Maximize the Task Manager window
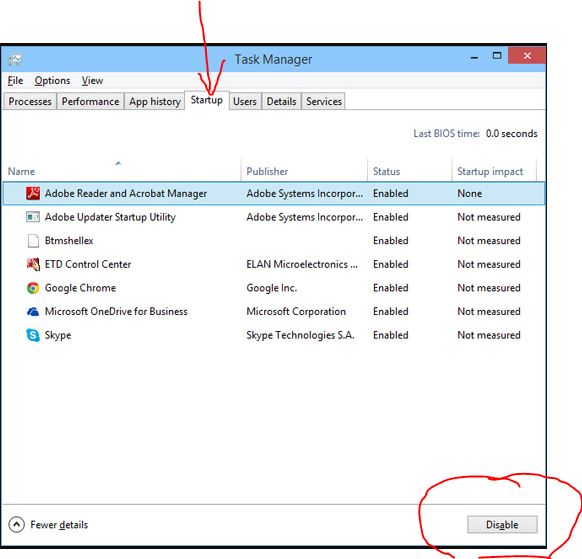This screenshot has height=559, width=582. tap(497, 56)
